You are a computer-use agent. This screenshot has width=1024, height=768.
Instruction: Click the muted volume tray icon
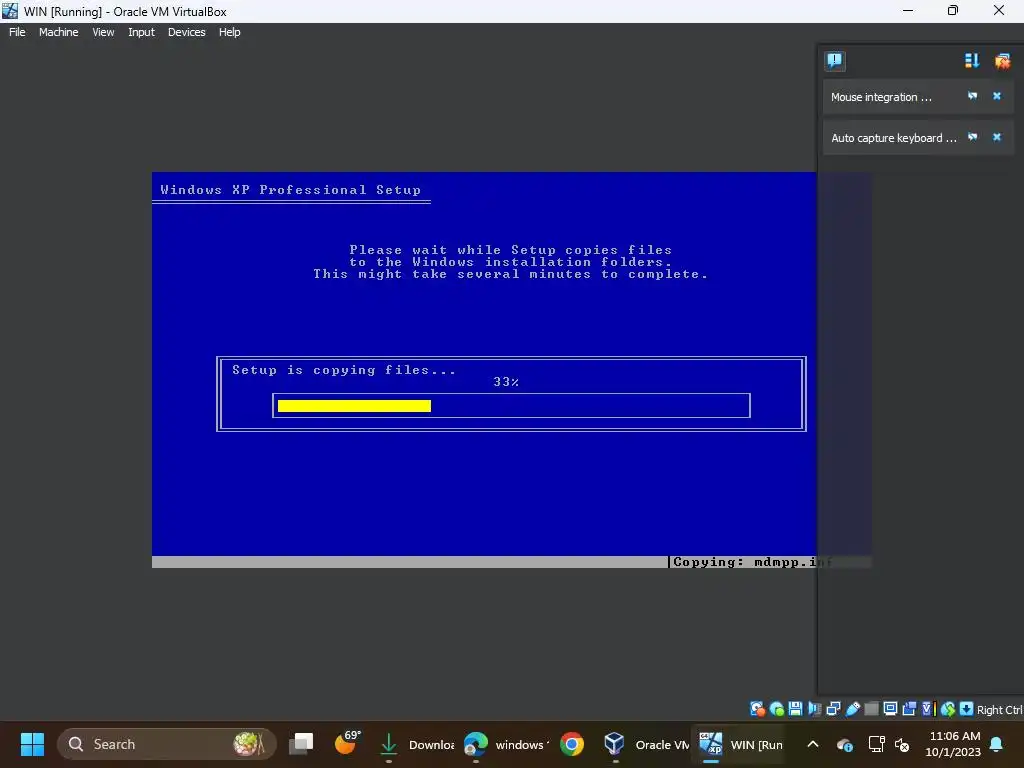(902, 744)
